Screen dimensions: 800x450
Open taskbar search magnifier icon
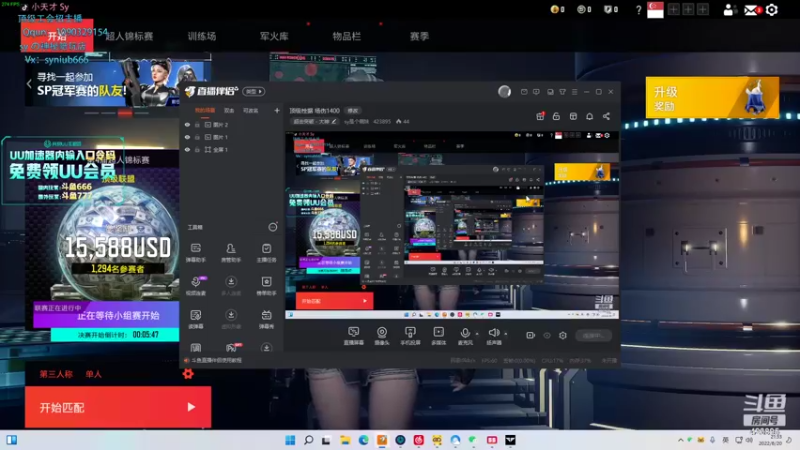[x=308, y=440]
